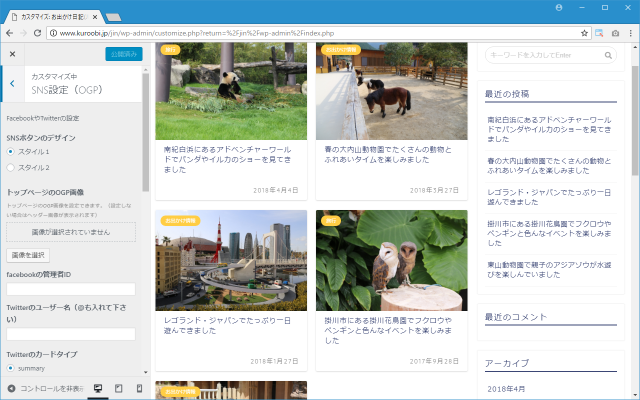Open recent post link 掛川市にある掛川花鳥園
This screenshot has height=400, width=640.
pyautogui.click(x=549, y=233)
